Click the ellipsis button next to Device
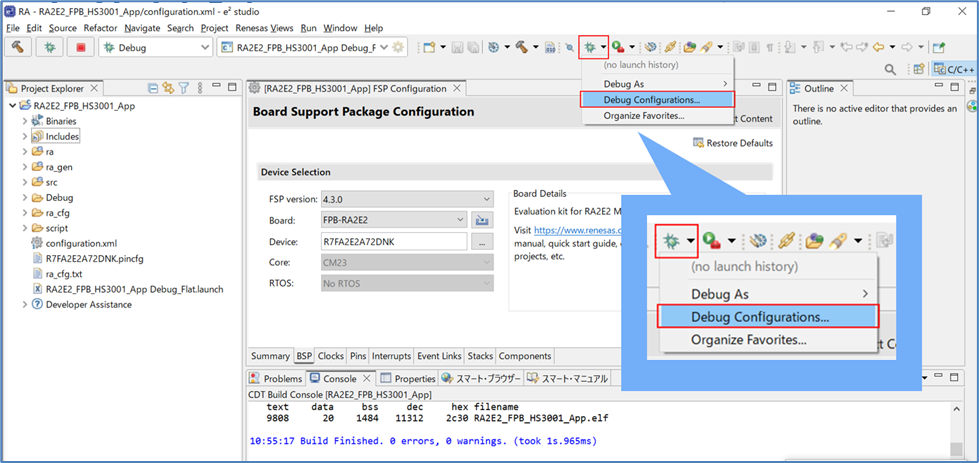979x463 pixels. [x=482, y=242]
